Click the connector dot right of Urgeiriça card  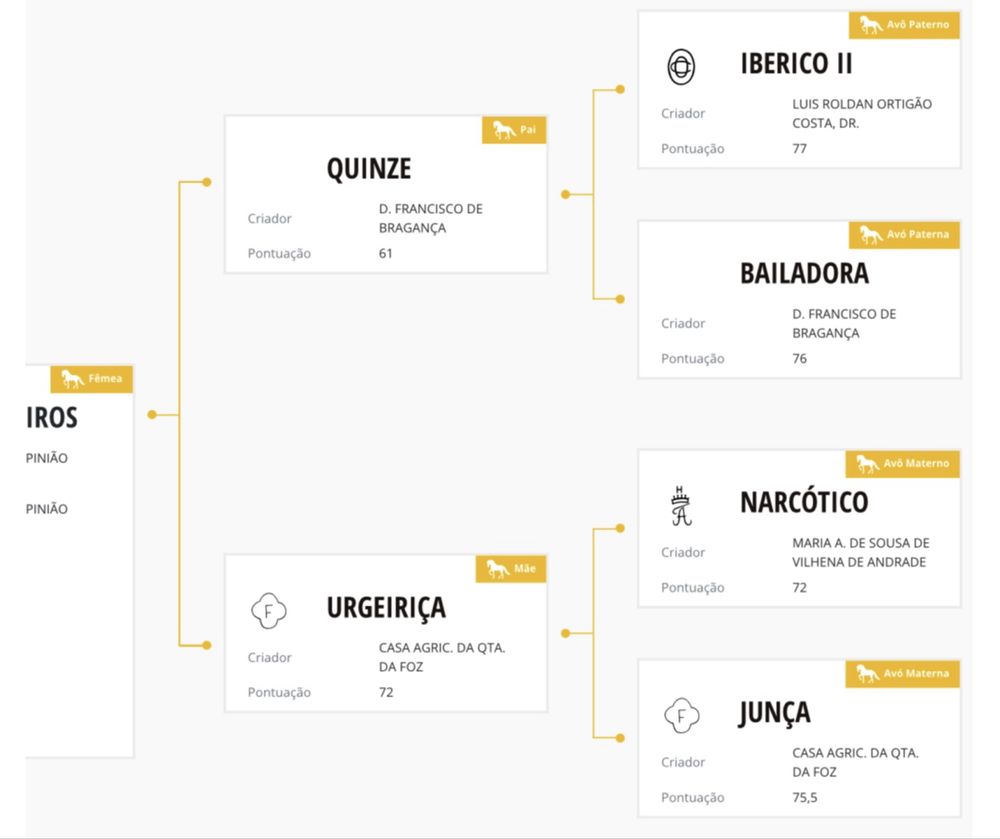coord(565,633)
